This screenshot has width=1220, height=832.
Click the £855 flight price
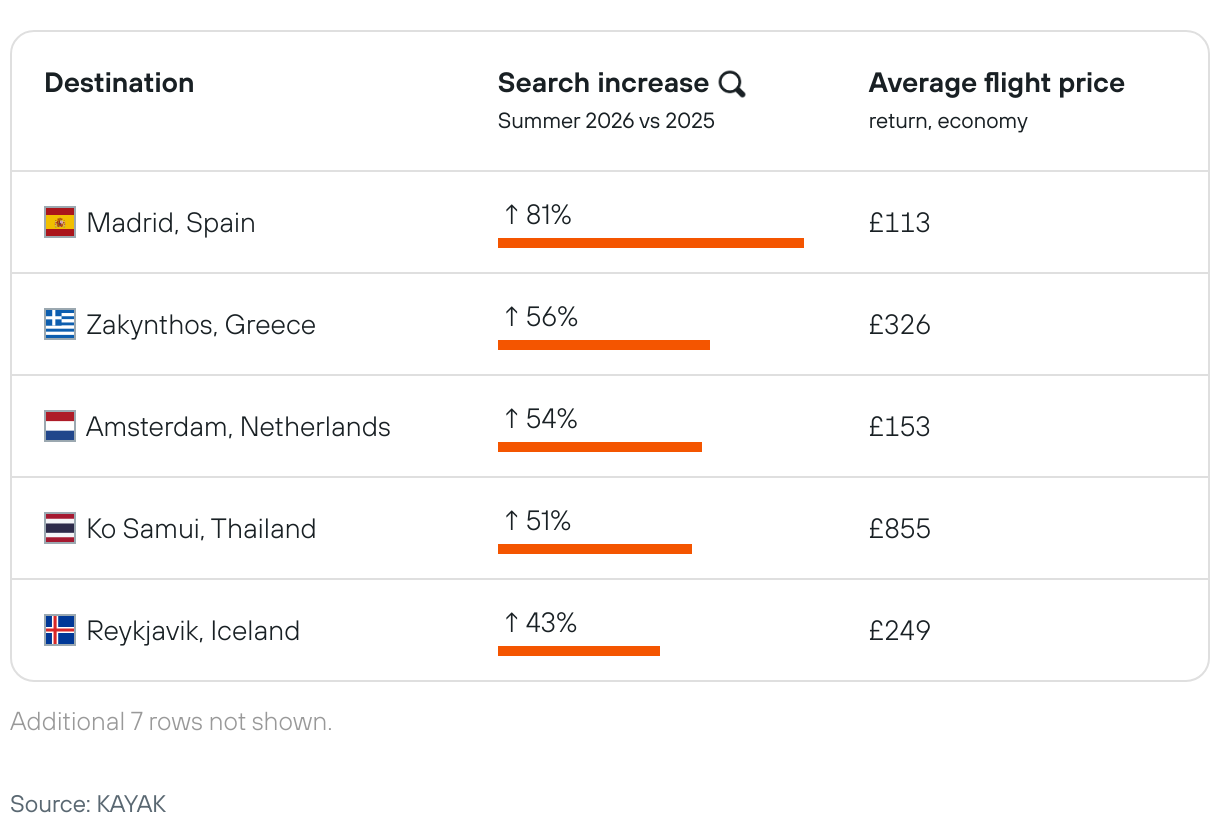tap(899, 528)
